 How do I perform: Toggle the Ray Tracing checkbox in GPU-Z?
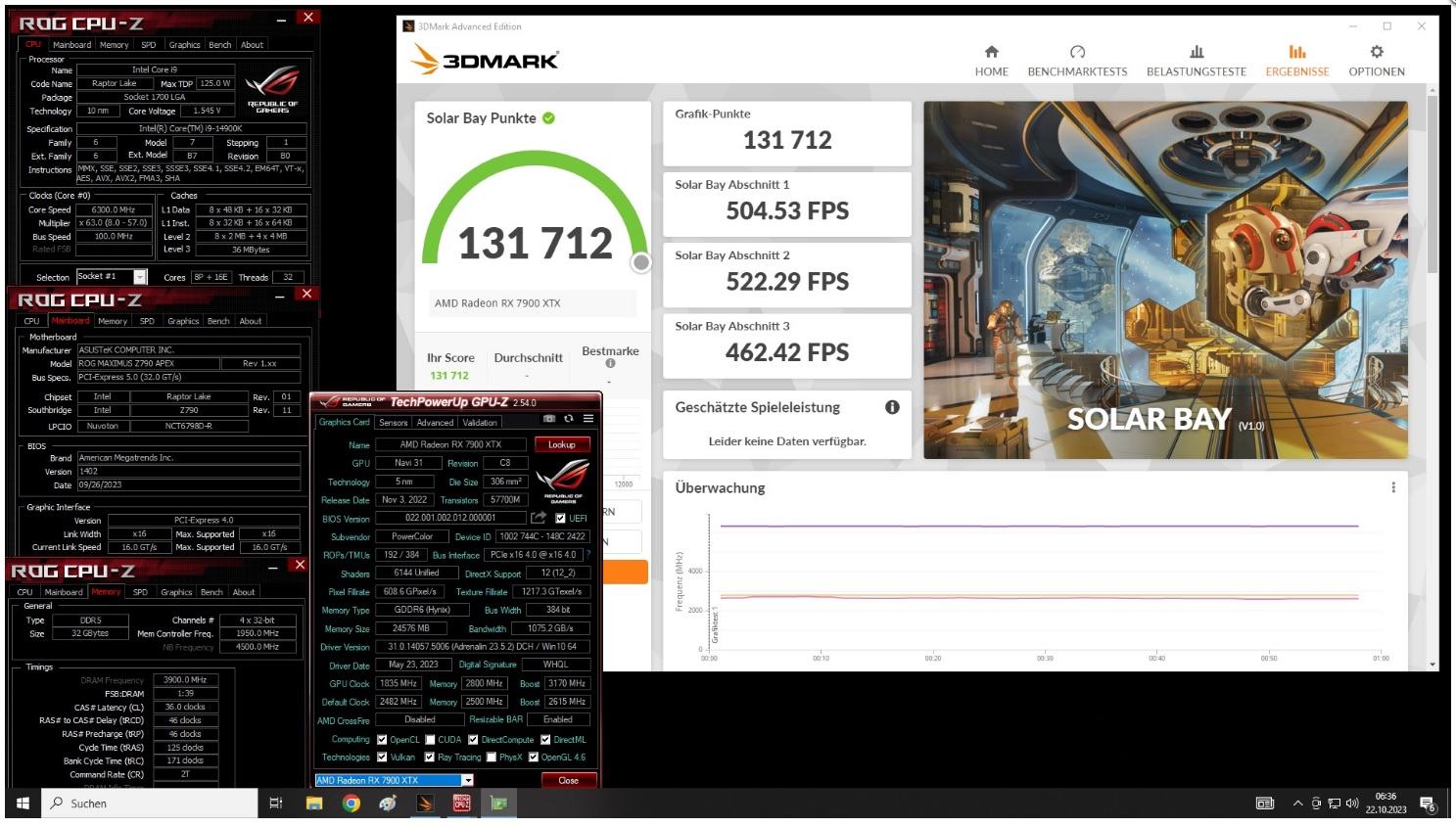pos(429,758)
